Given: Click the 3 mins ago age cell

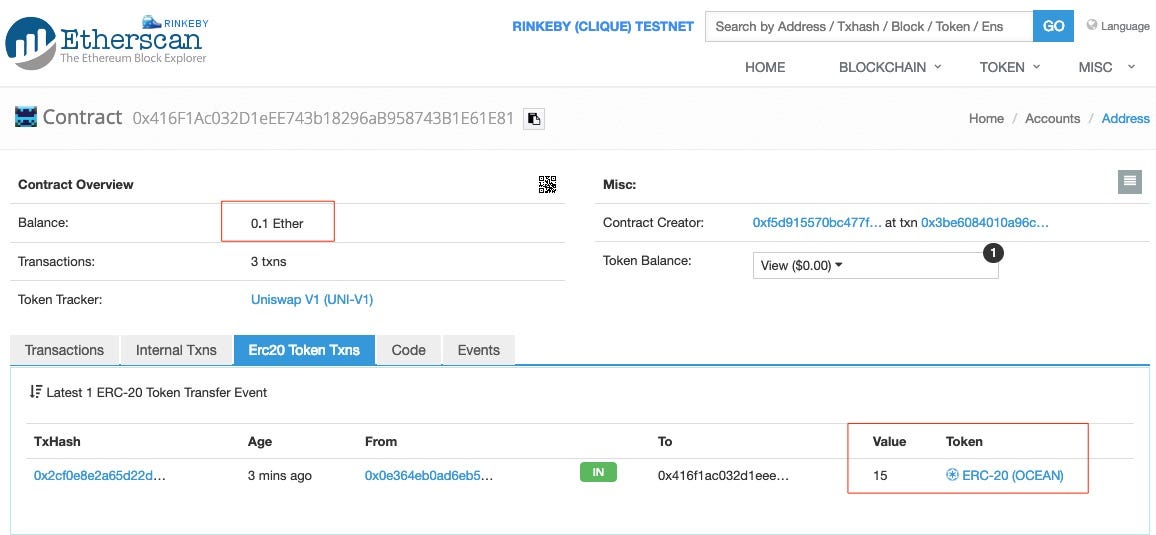Looking at the screenshot, I should pos(279,476).
